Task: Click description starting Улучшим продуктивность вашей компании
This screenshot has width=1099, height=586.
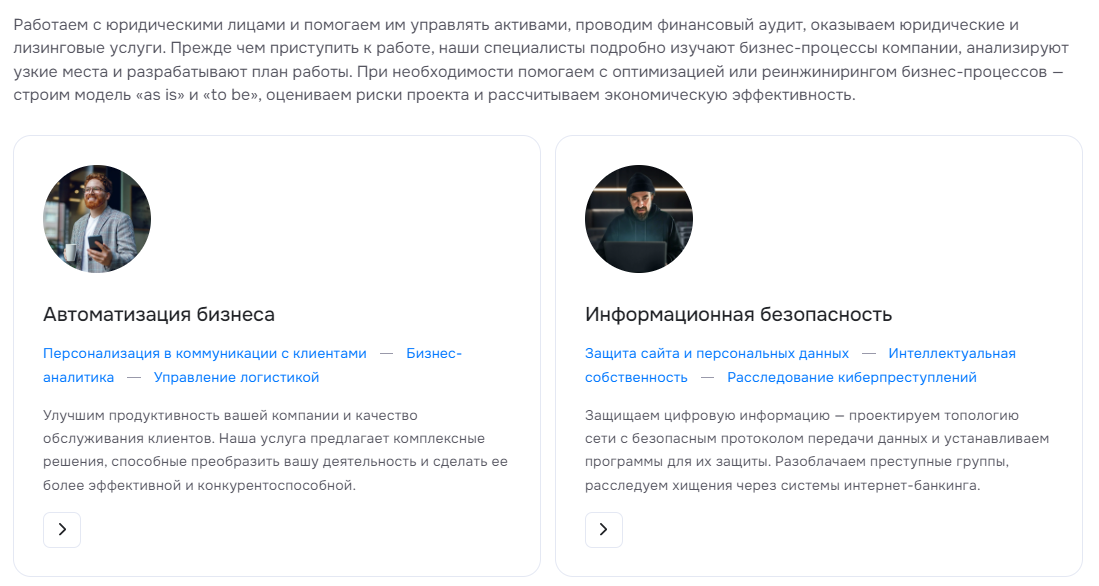Action: (275, 450)
